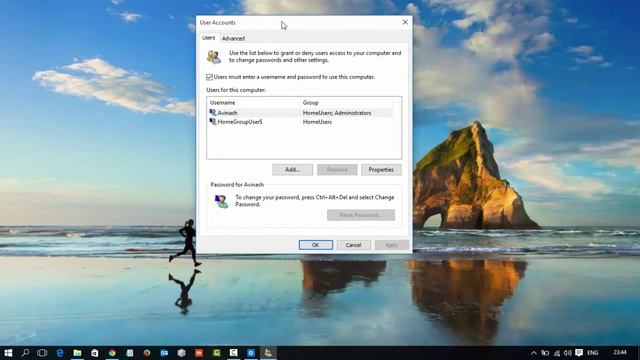Close the User Accounts dialog
The image size is (640, 360).
(405, 22)
